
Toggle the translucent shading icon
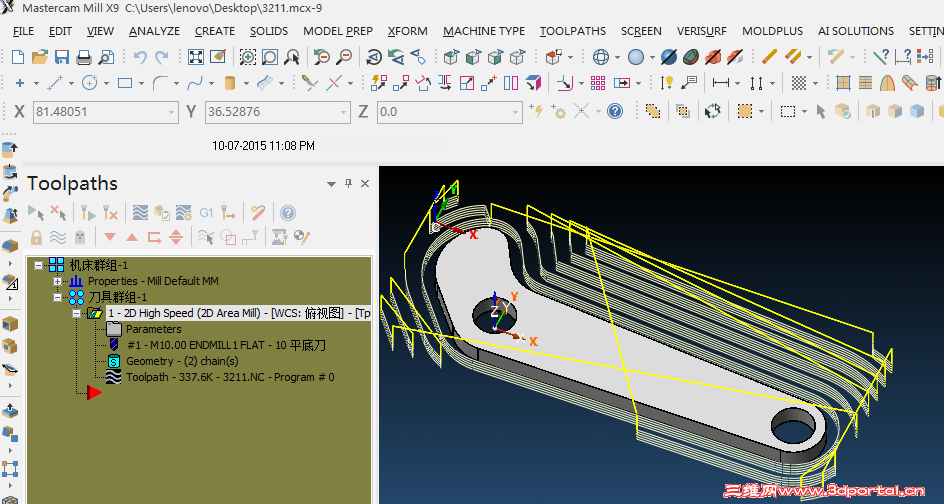pyautogui.click(x=669, y=57)
